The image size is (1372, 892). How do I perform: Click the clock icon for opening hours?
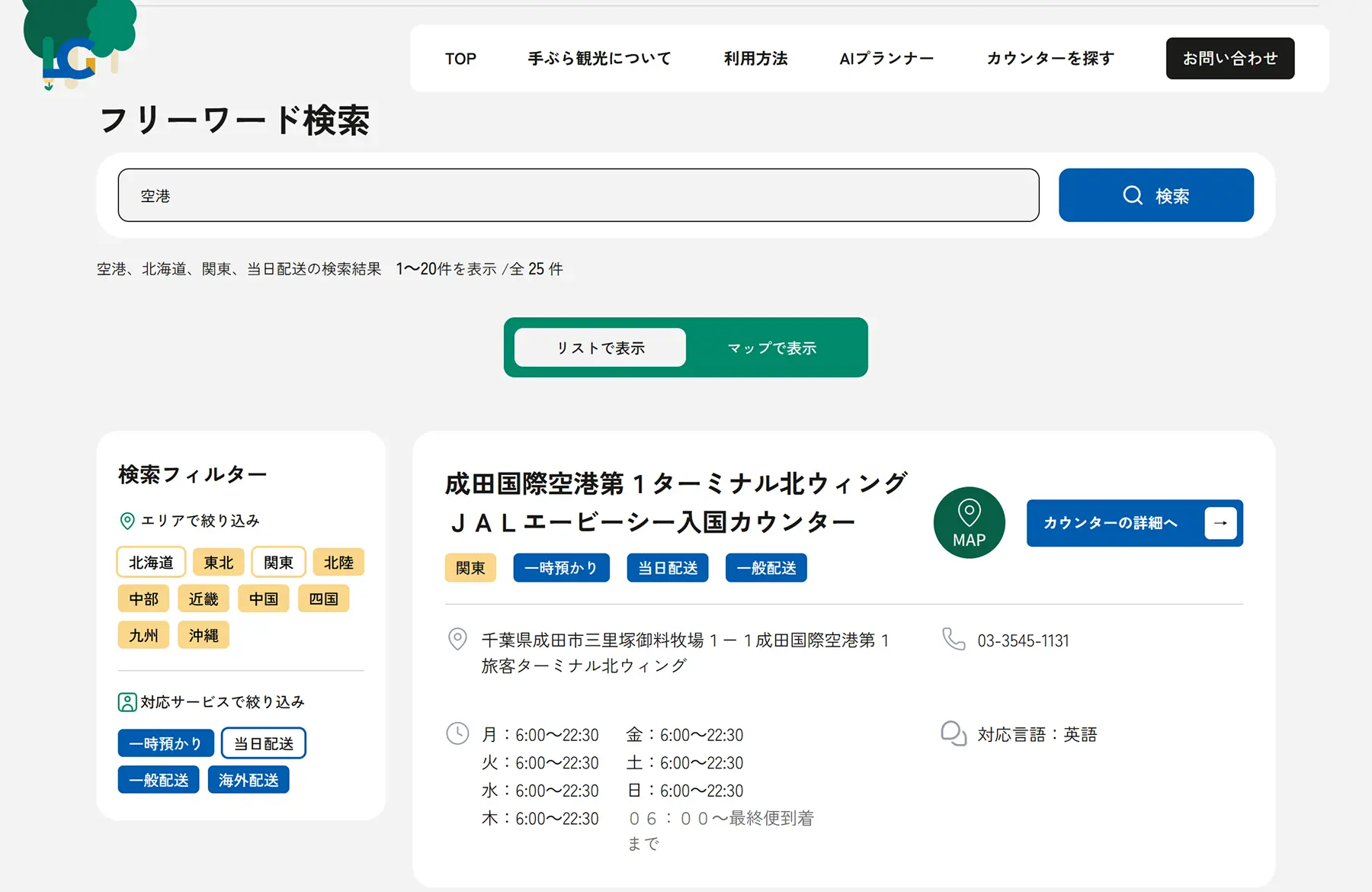coord(457,733)
